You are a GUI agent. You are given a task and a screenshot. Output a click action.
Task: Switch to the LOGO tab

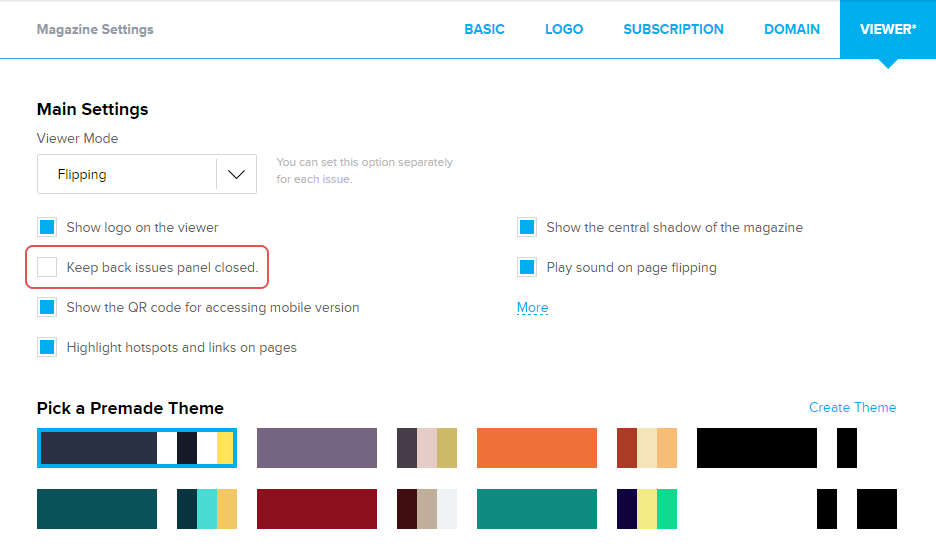coord(564,29)
